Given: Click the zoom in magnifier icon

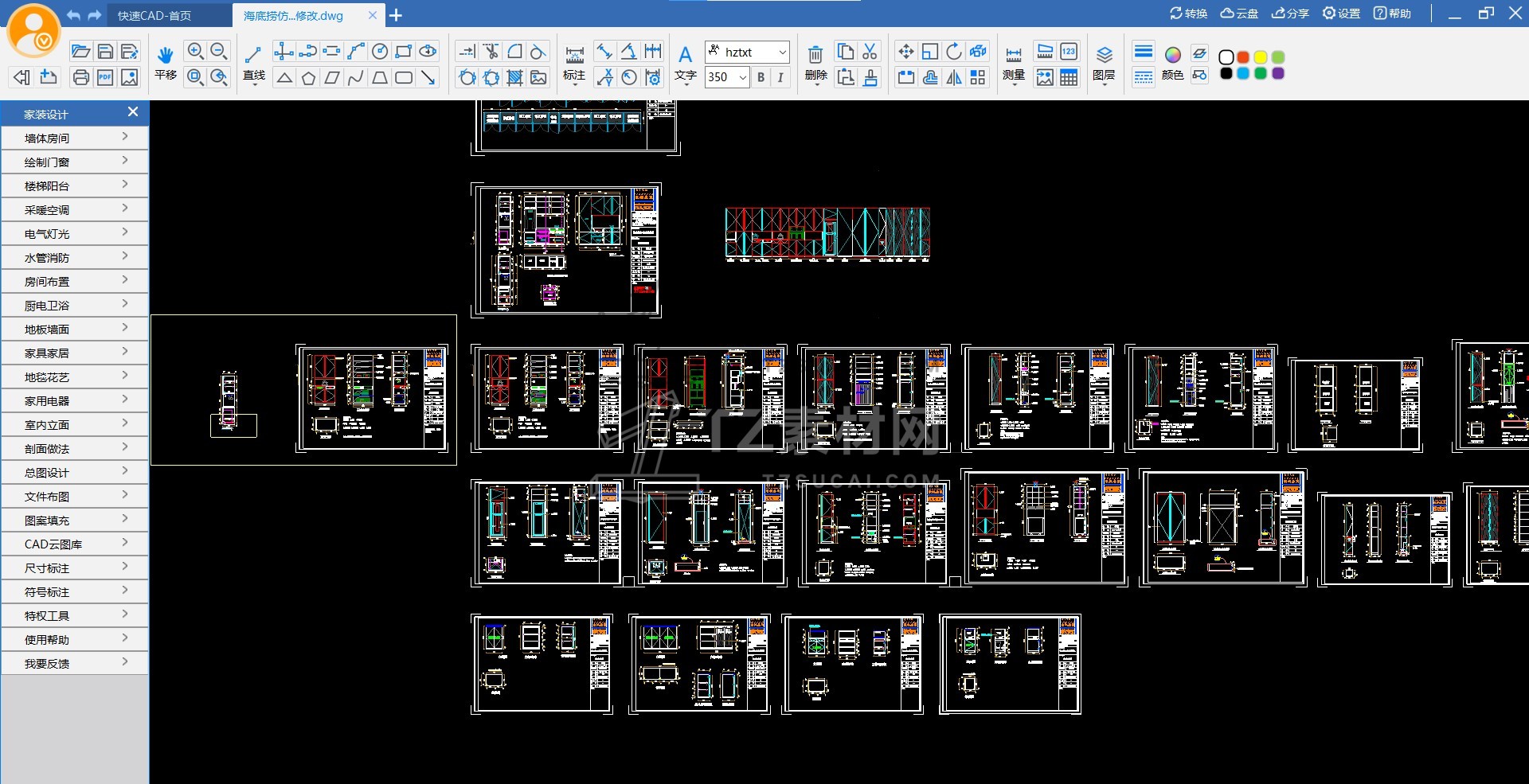Looking at the screenshot, I should click(x=195, y=52).
